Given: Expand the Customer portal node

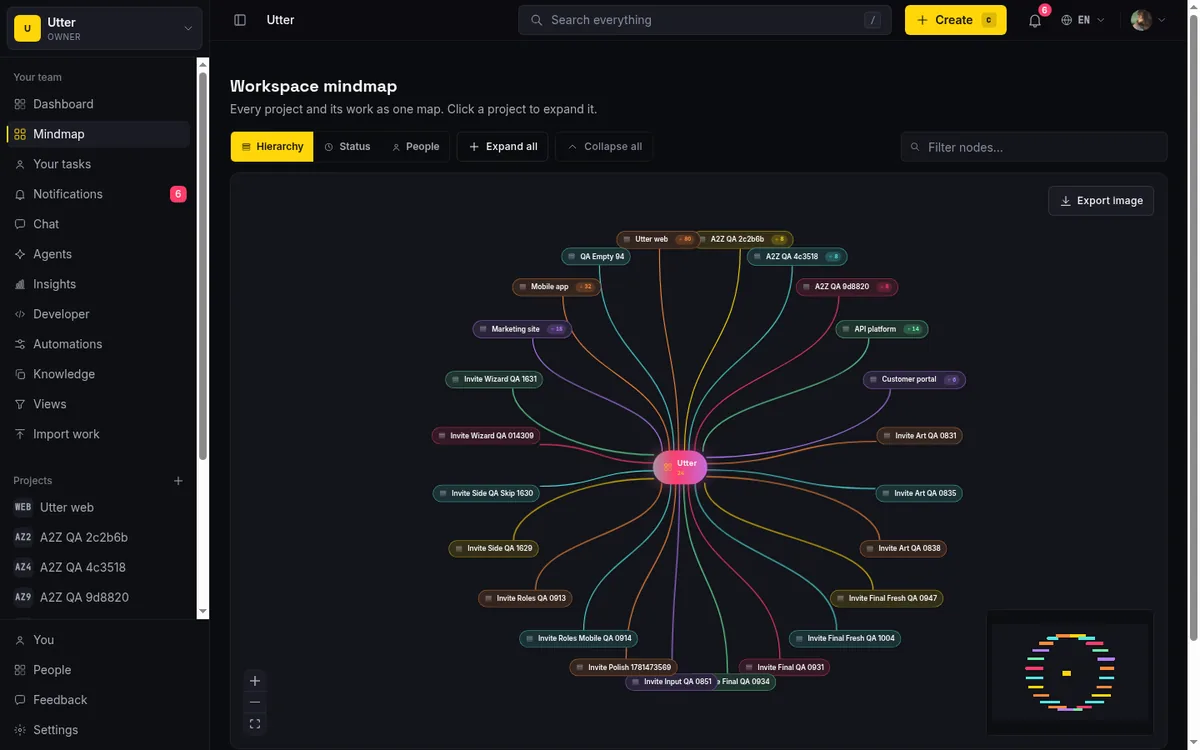Looking at the screenshot, I should (x=914, y=380).
